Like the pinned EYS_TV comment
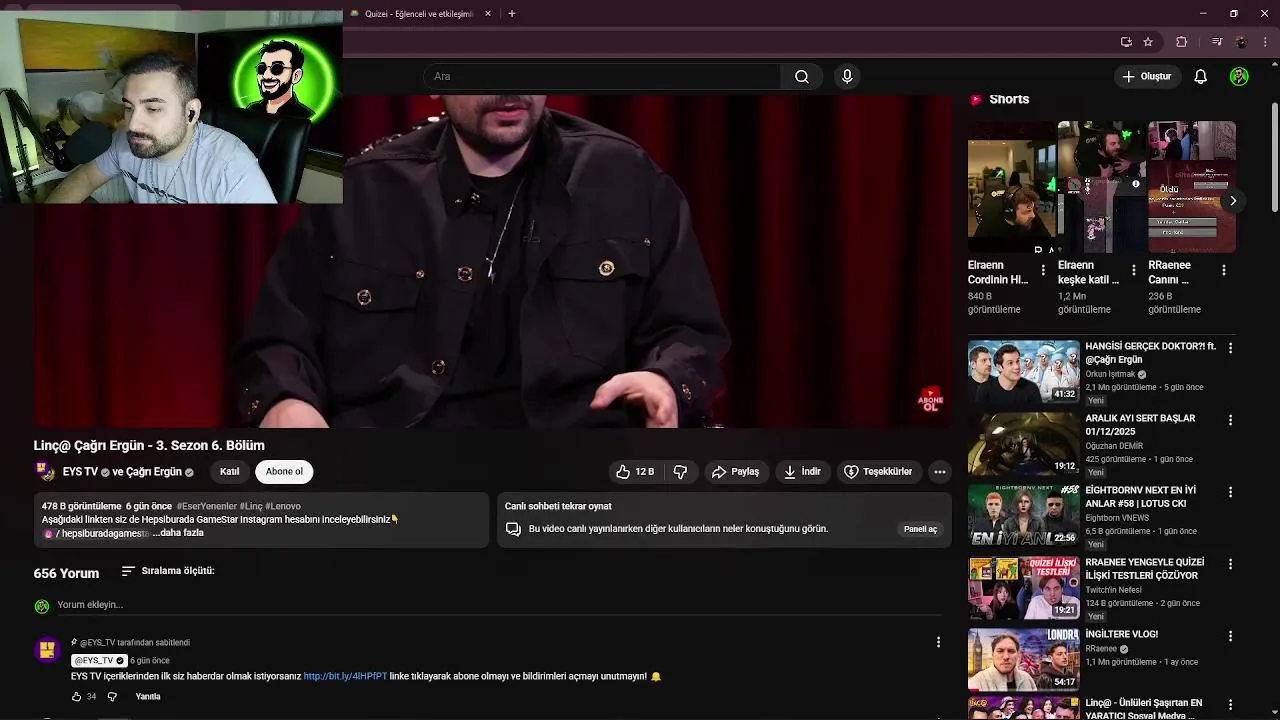The width and height of the screenshot is (1280, 720). 76,697
